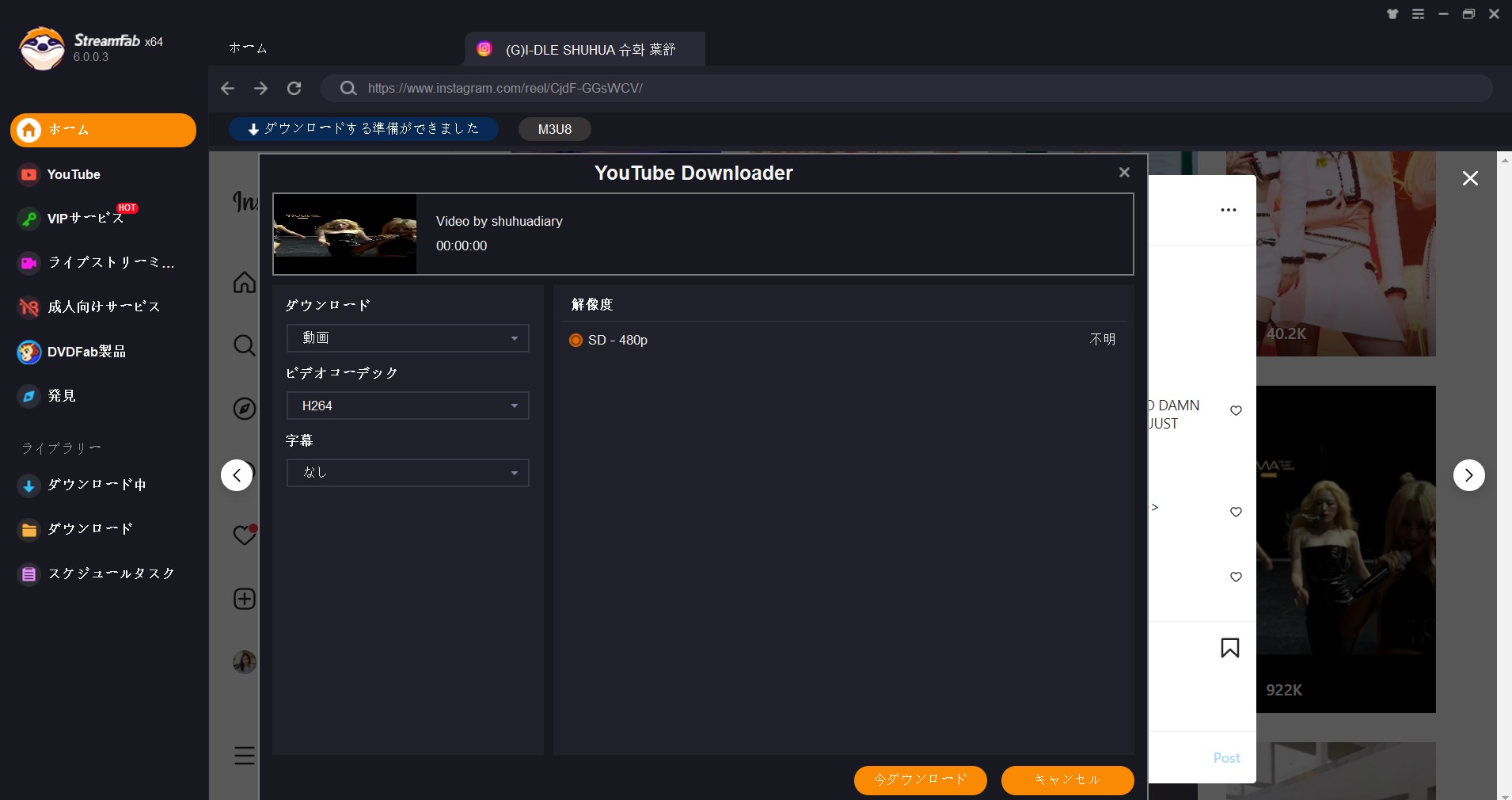Screen dimensions: 1512x800
Task: Click the 不明 size text
Action: 1103,340
